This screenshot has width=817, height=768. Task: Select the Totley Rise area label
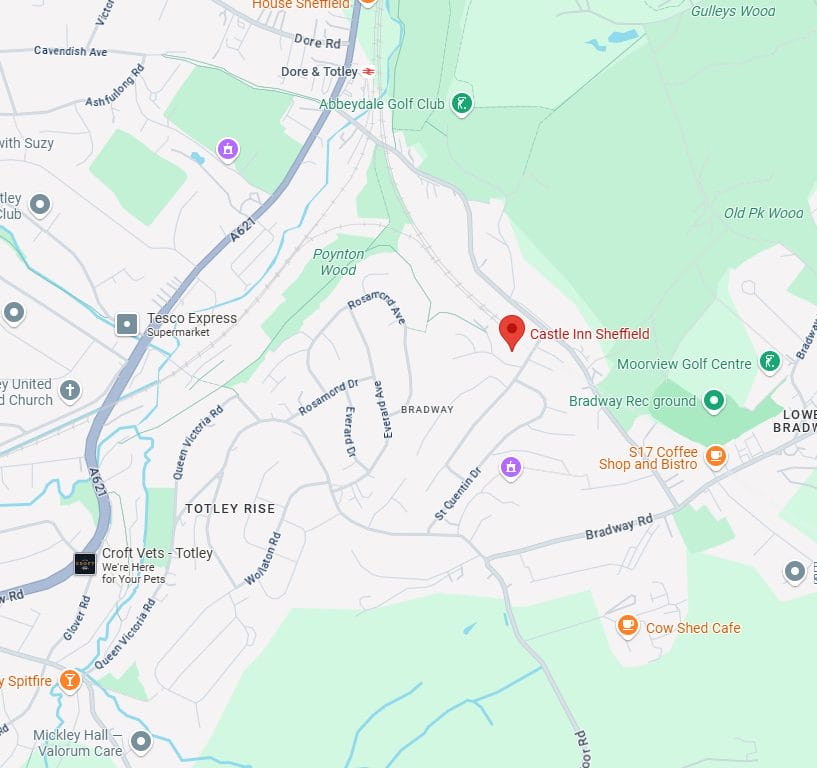point(230,509)
